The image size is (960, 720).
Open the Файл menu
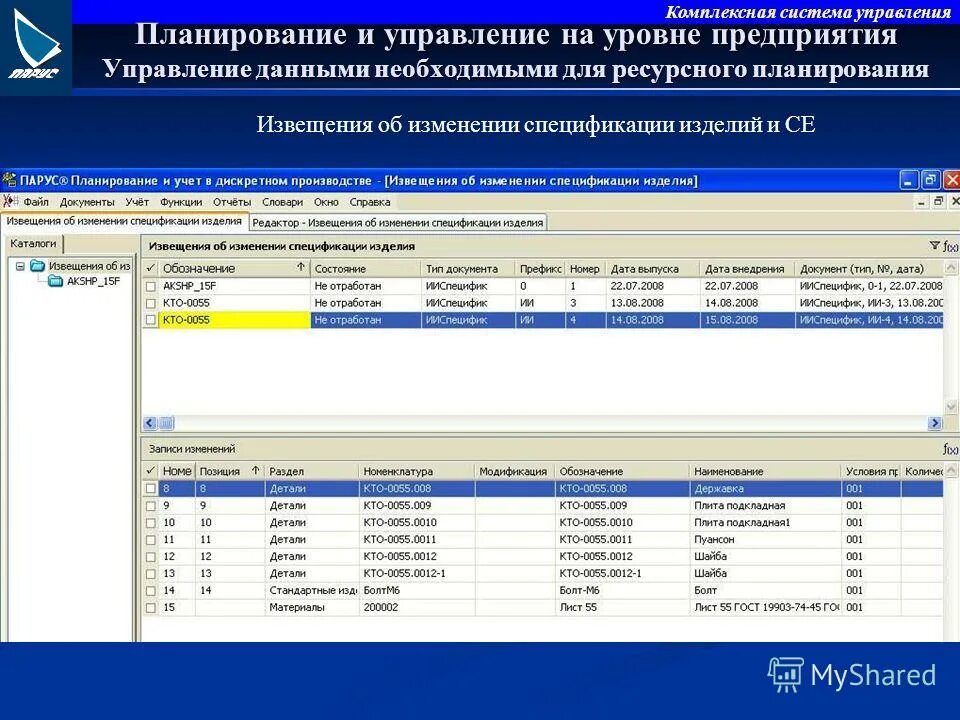click(x=36, y=202)
